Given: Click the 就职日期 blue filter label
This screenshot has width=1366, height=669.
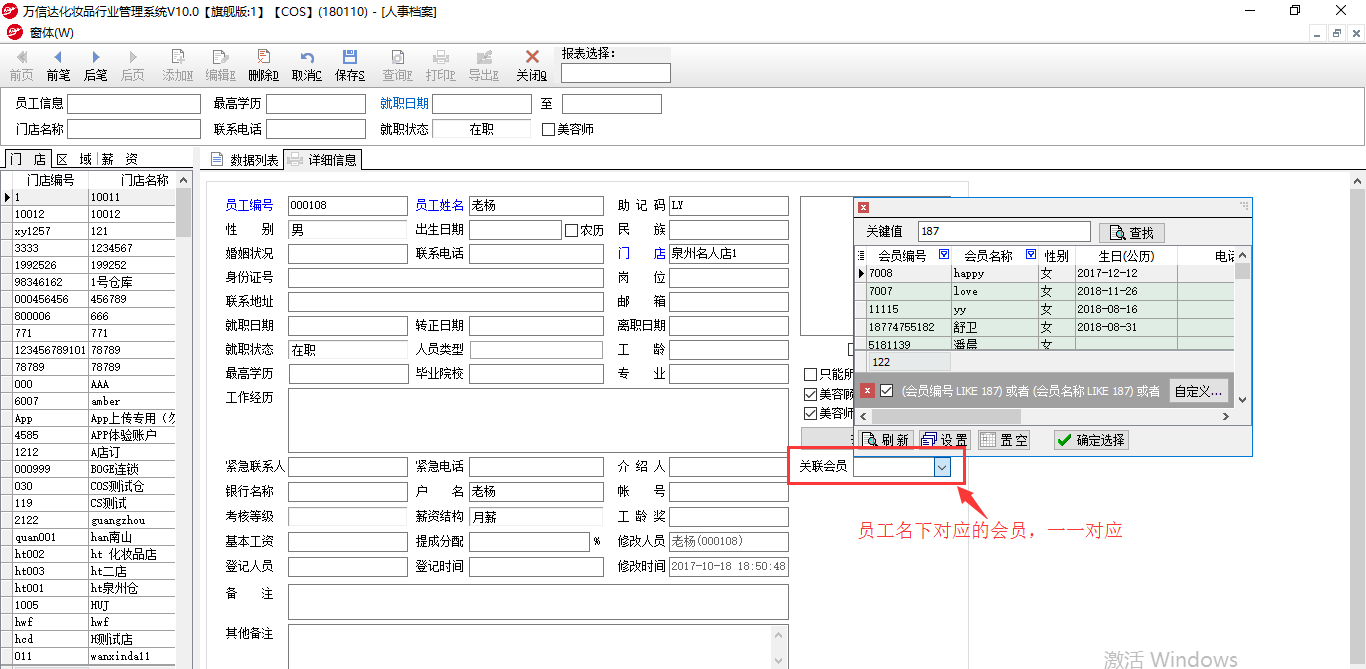Looking at the screenshot, I should (404, 103).
